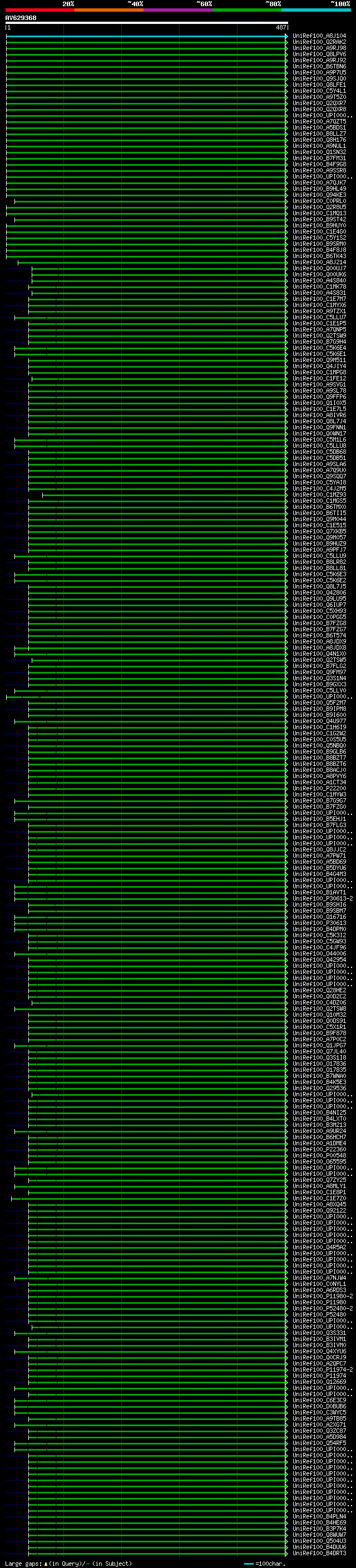Screen dimensions: 356x1568
Task: Select hit label UniRef100_A7QNP5
Action: (x=319, y=329)
